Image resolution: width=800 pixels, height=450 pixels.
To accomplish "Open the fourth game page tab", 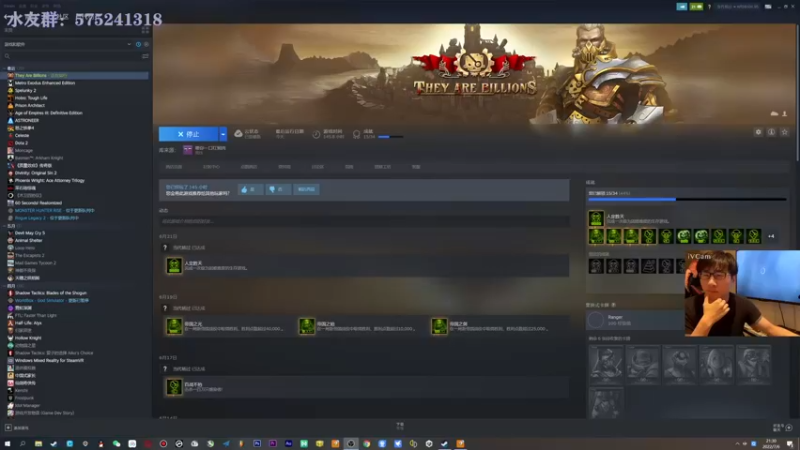I will [x=284, y=167].
